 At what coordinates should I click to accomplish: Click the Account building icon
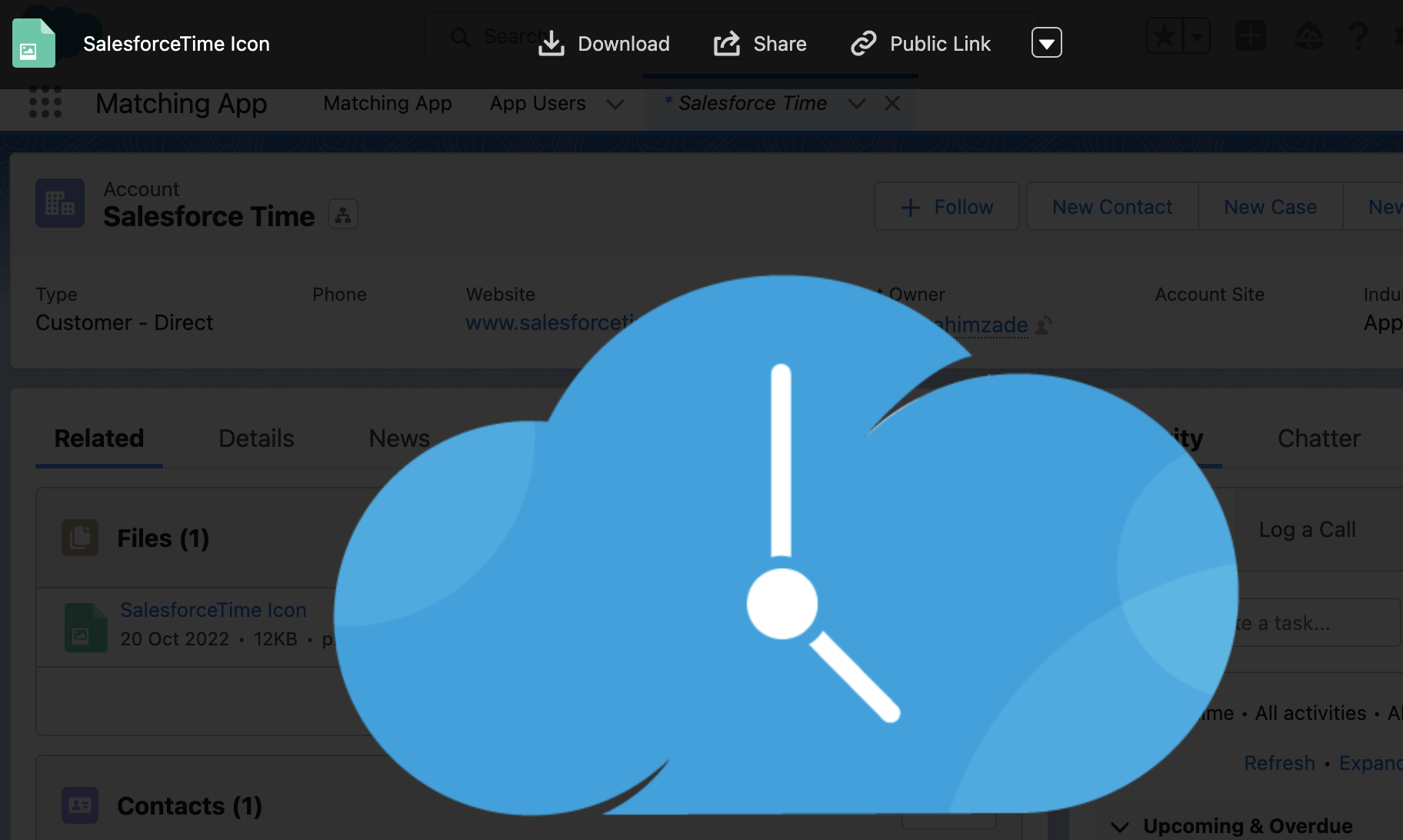click(59, 203)
